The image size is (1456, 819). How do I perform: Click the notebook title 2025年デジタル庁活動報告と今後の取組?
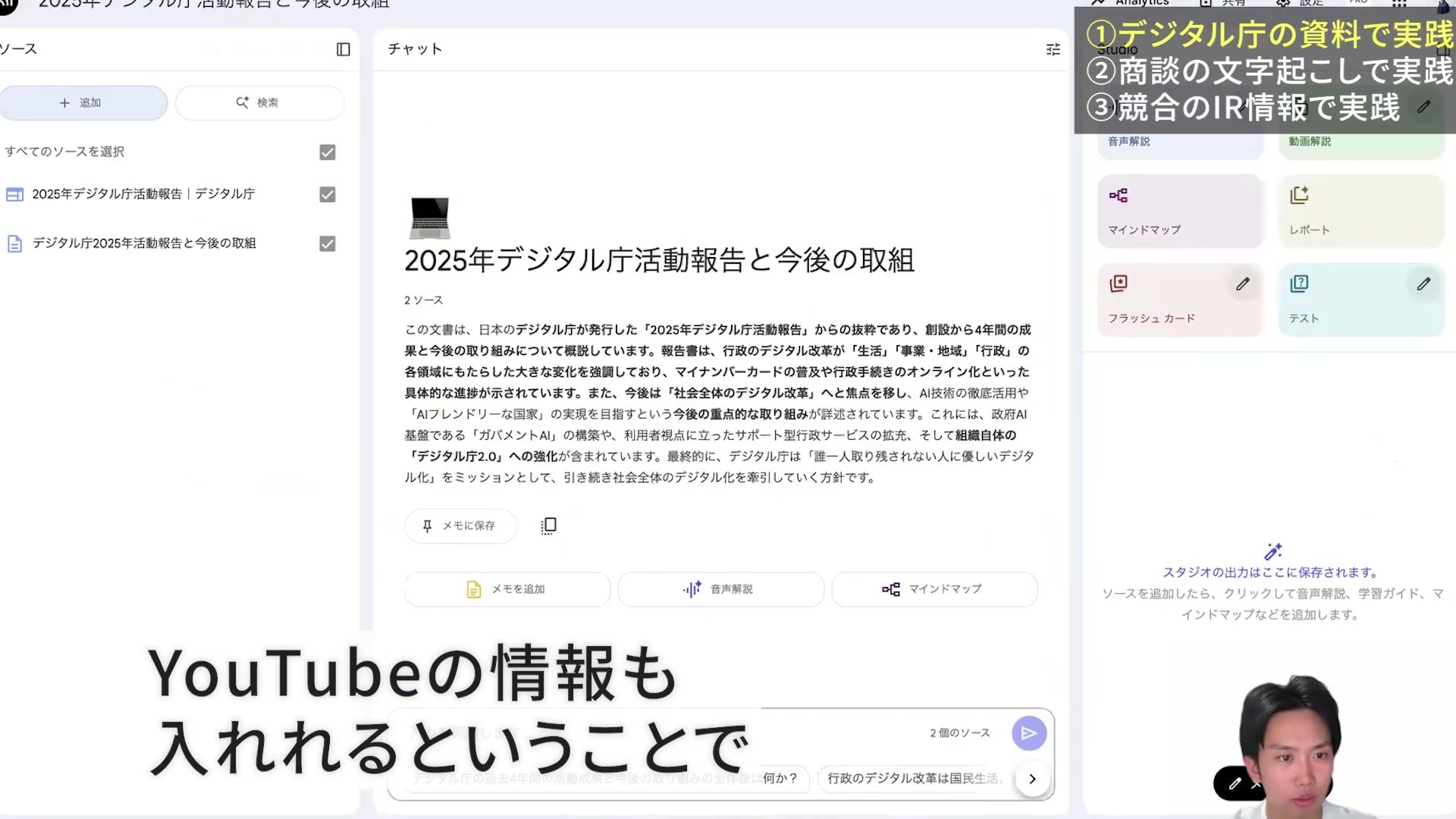click(x=659, y=261)
